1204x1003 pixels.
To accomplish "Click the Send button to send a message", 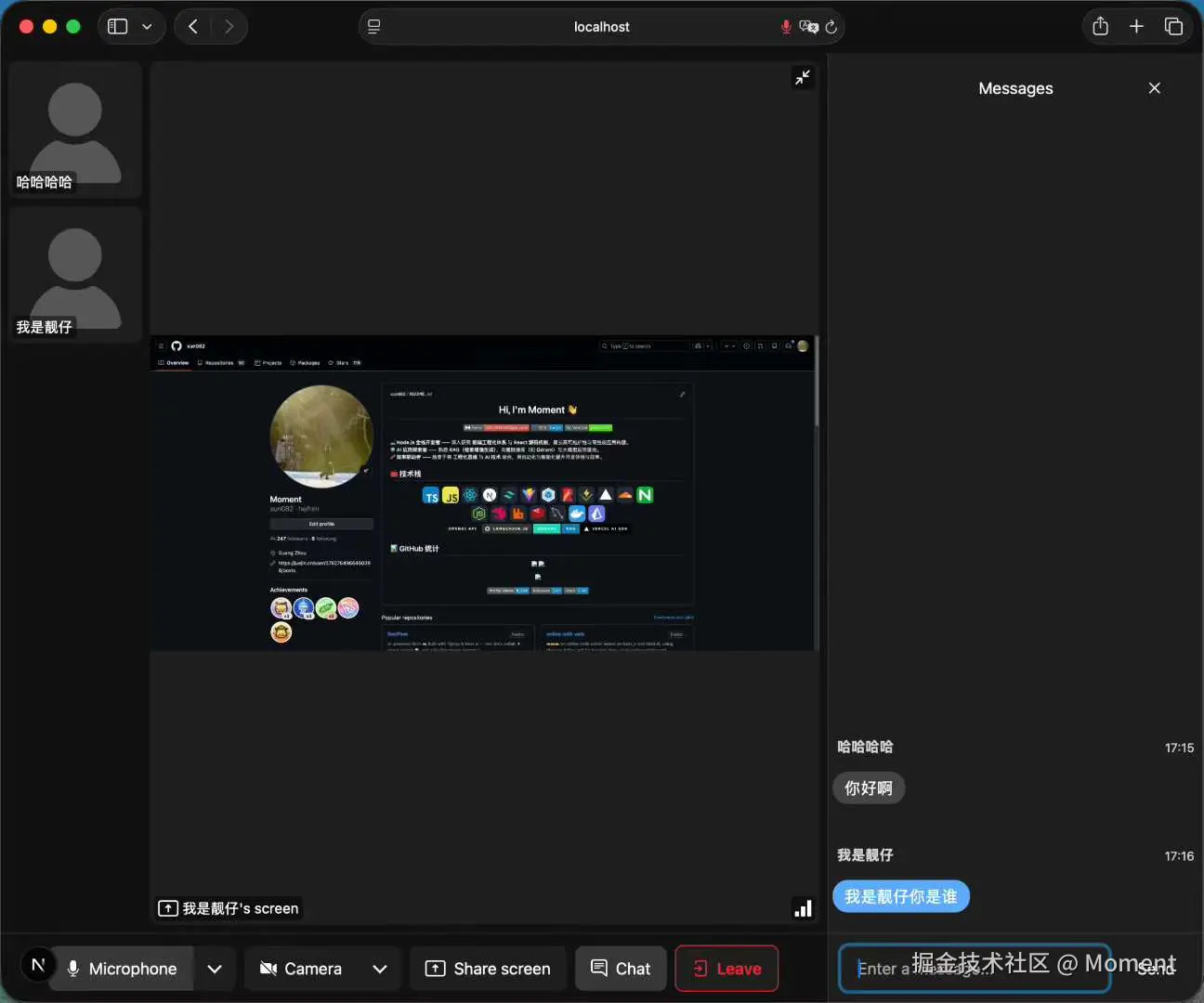I will pyautogui.click(x=1154, y=969).
